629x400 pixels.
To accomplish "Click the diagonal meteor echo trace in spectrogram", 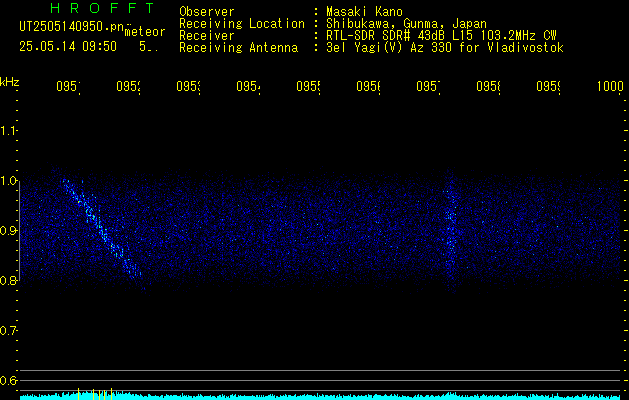I will click(x=101, y=229).
